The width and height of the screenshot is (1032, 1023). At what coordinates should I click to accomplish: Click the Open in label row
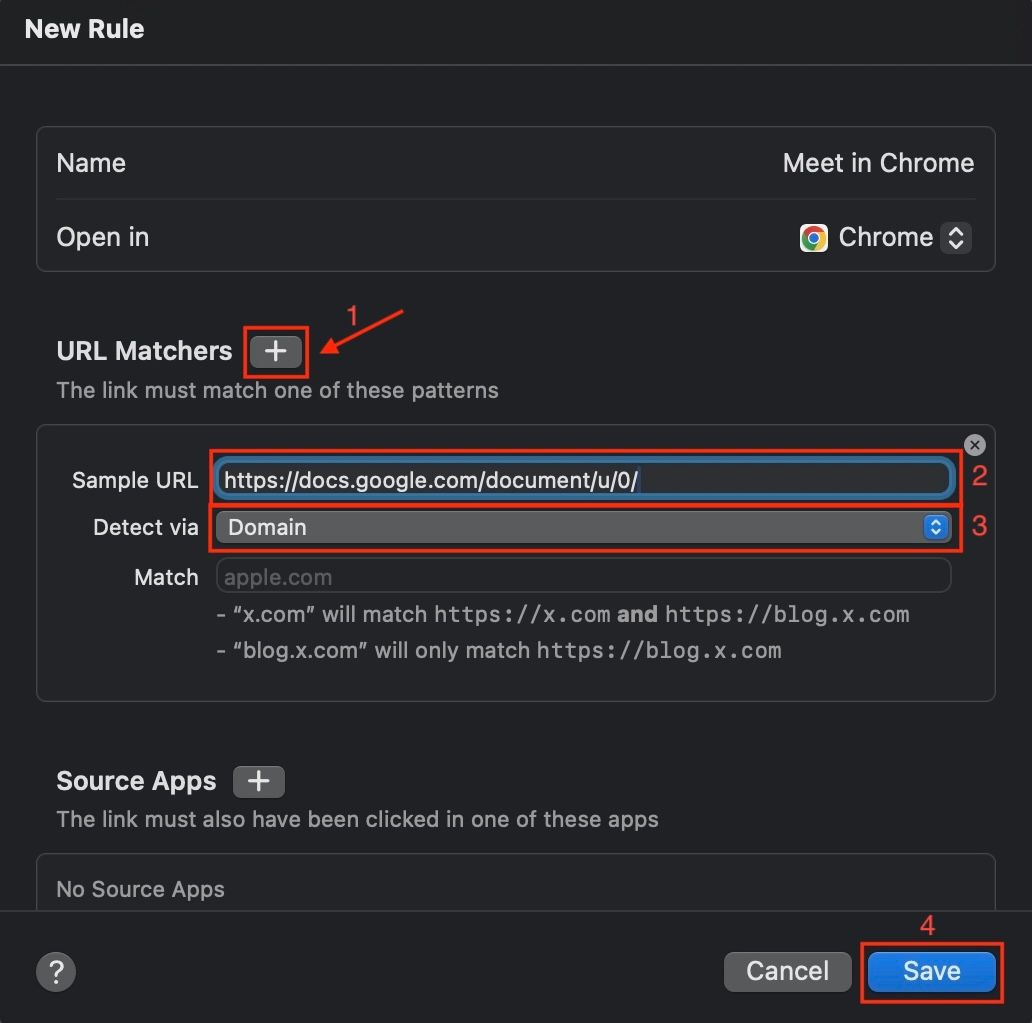(x=102, y=237)
